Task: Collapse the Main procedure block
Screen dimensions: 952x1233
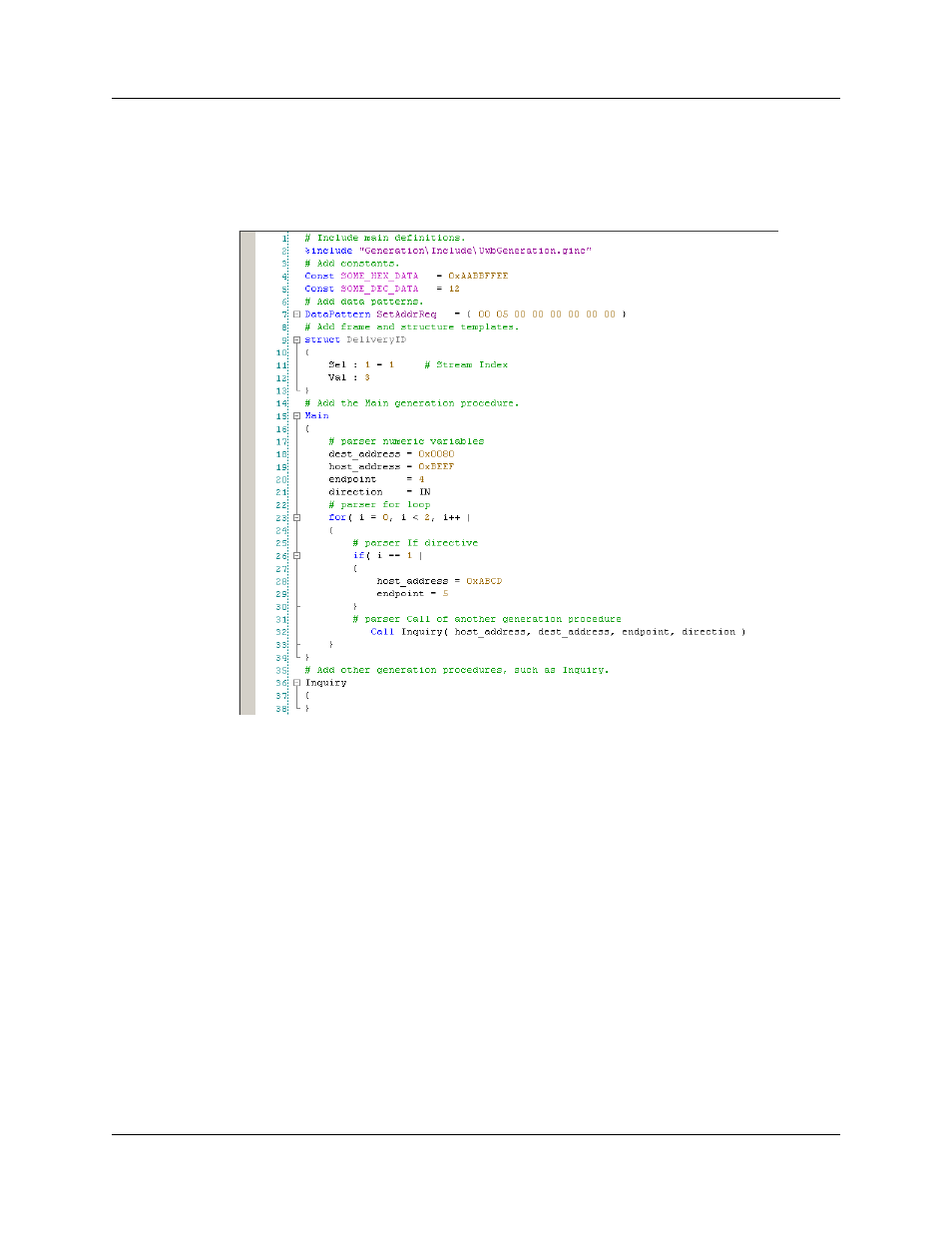Action: [x=296, y=416]
